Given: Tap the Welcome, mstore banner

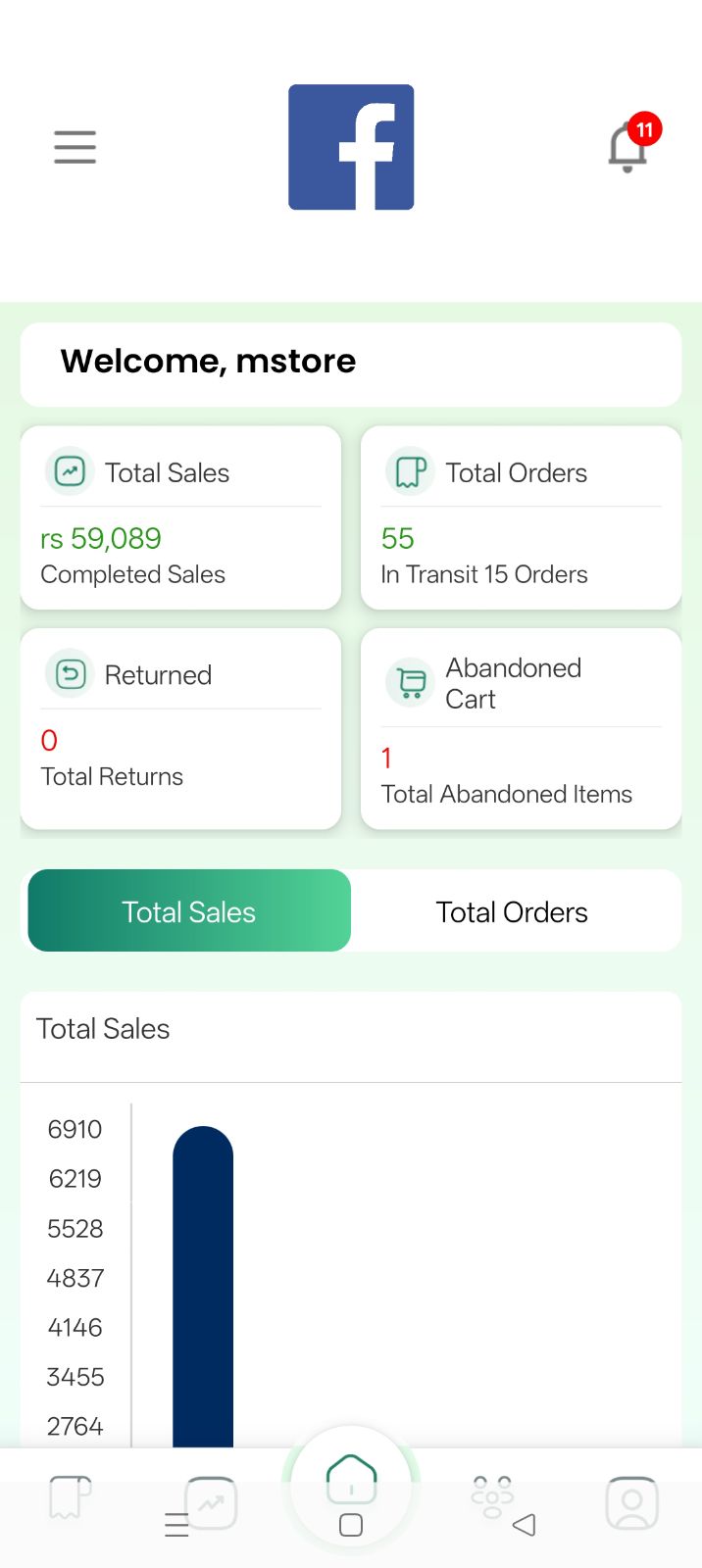Looking at the screenshot, I should [351, 364].
